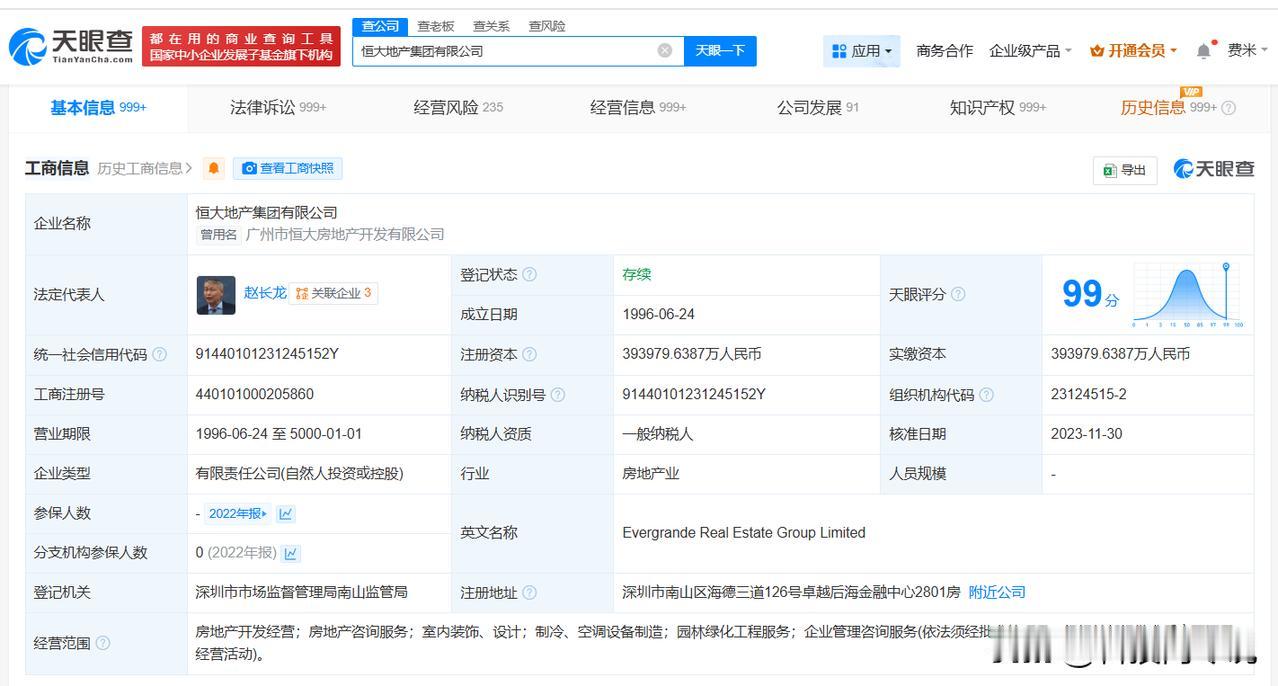This screenshot has height=686, width=1278.
Task: Switch to 查风险 search tab
Action: [547, 26]
